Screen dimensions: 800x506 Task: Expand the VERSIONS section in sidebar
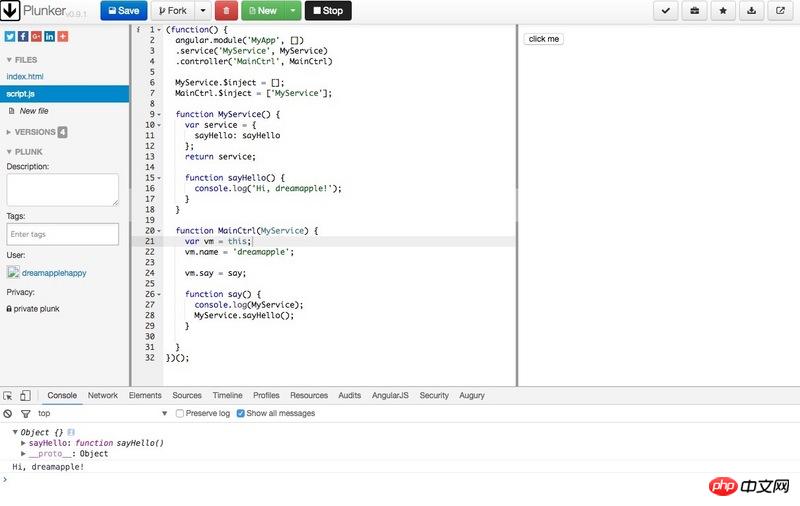point(10,132)
